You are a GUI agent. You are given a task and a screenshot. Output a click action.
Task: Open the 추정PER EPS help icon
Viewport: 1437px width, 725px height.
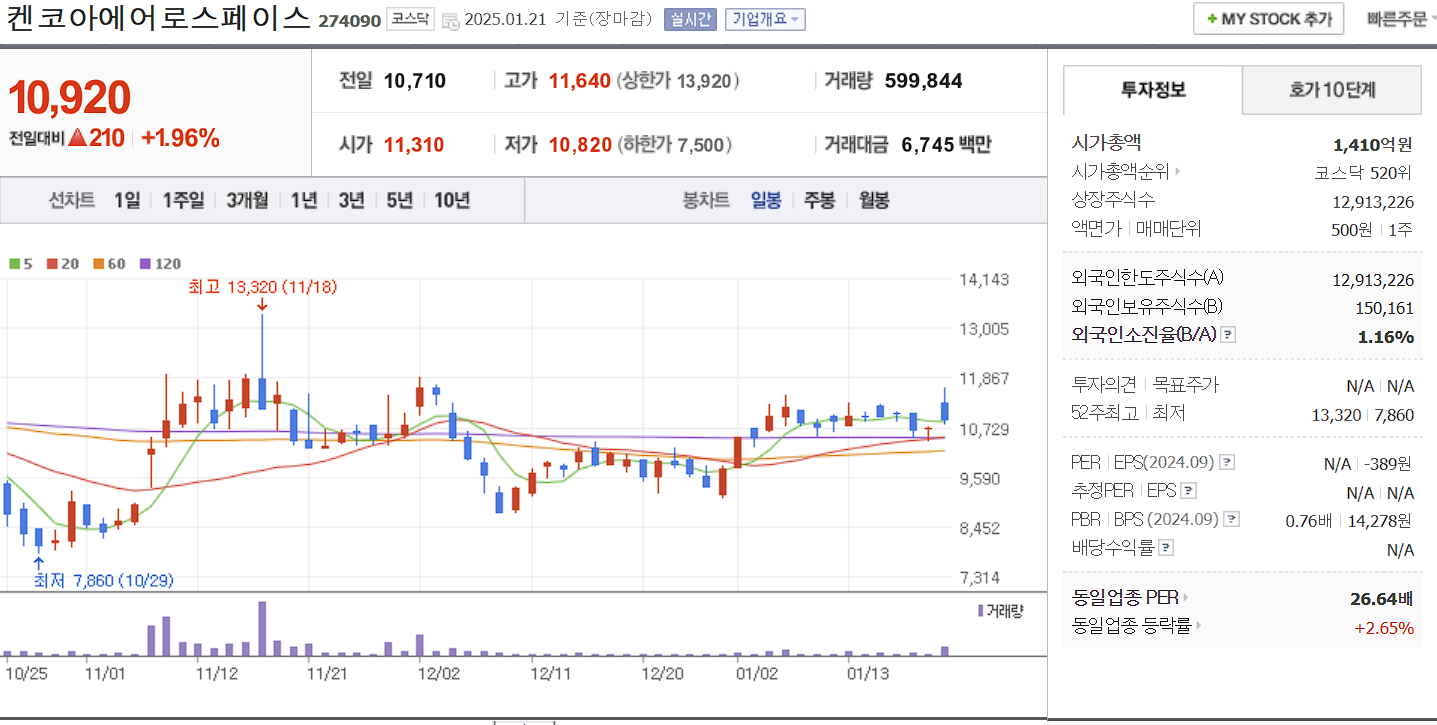point(1186,490)
